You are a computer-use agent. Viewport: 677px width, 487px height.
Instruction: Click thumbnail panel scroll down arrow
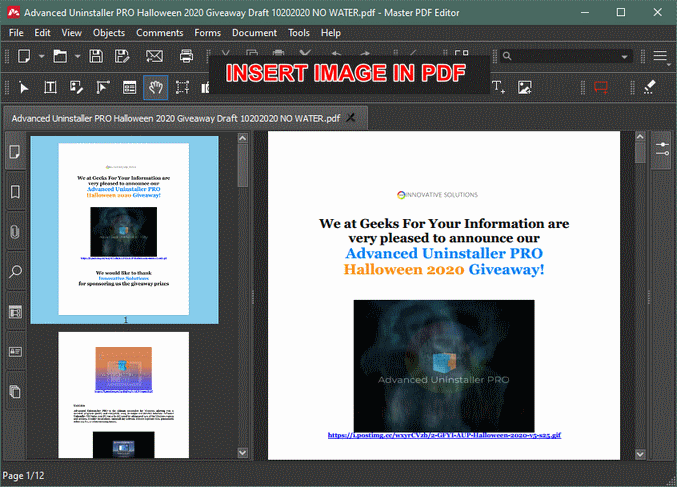click(243, 453)
